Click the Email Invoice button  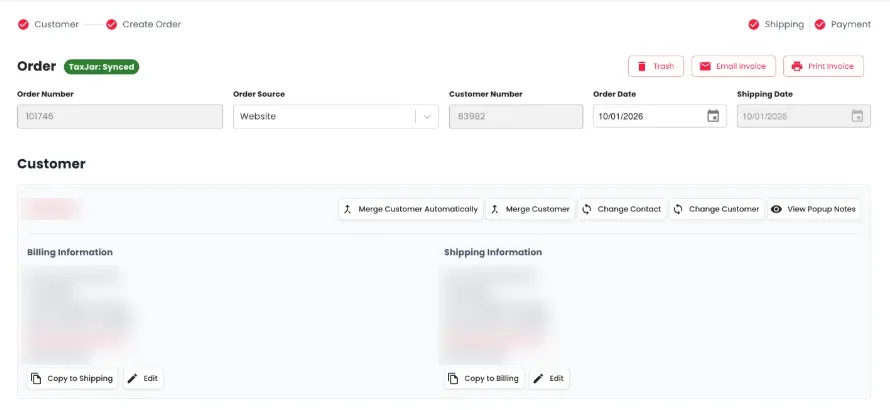point(733,66)
